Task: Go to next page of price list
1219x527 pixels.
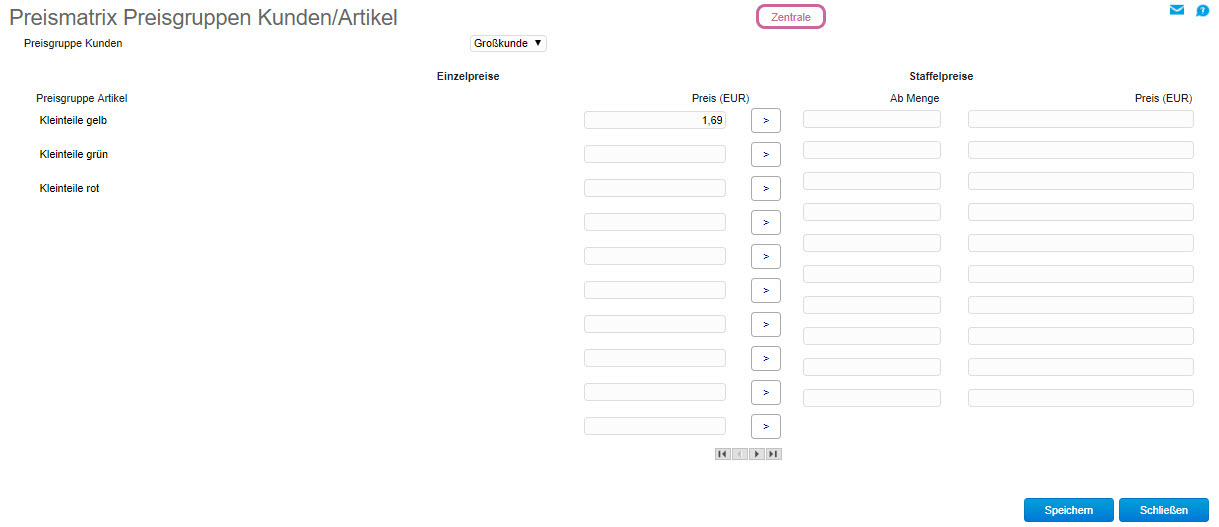Action: click(757, 454)
